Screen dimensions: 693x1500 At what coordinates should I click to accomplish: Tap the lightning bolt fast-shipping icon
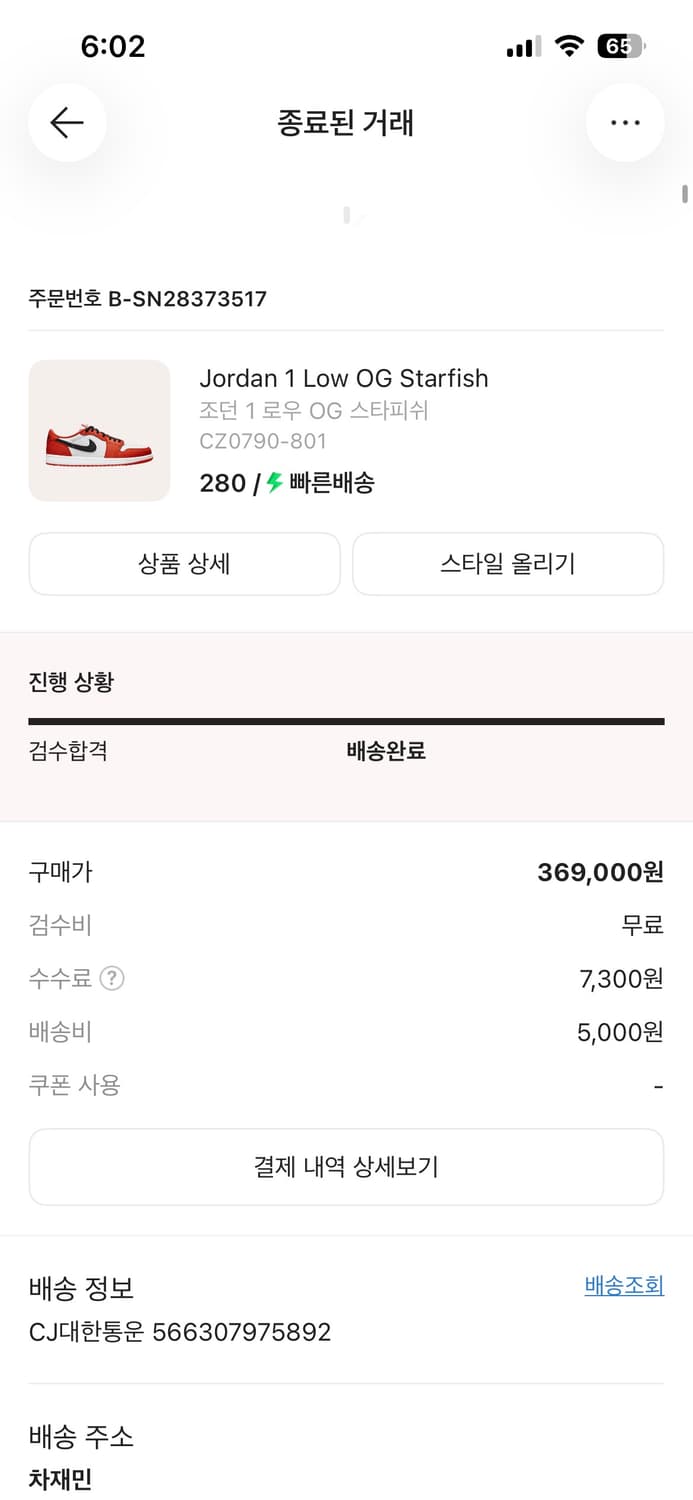click(x=273, y=483)
